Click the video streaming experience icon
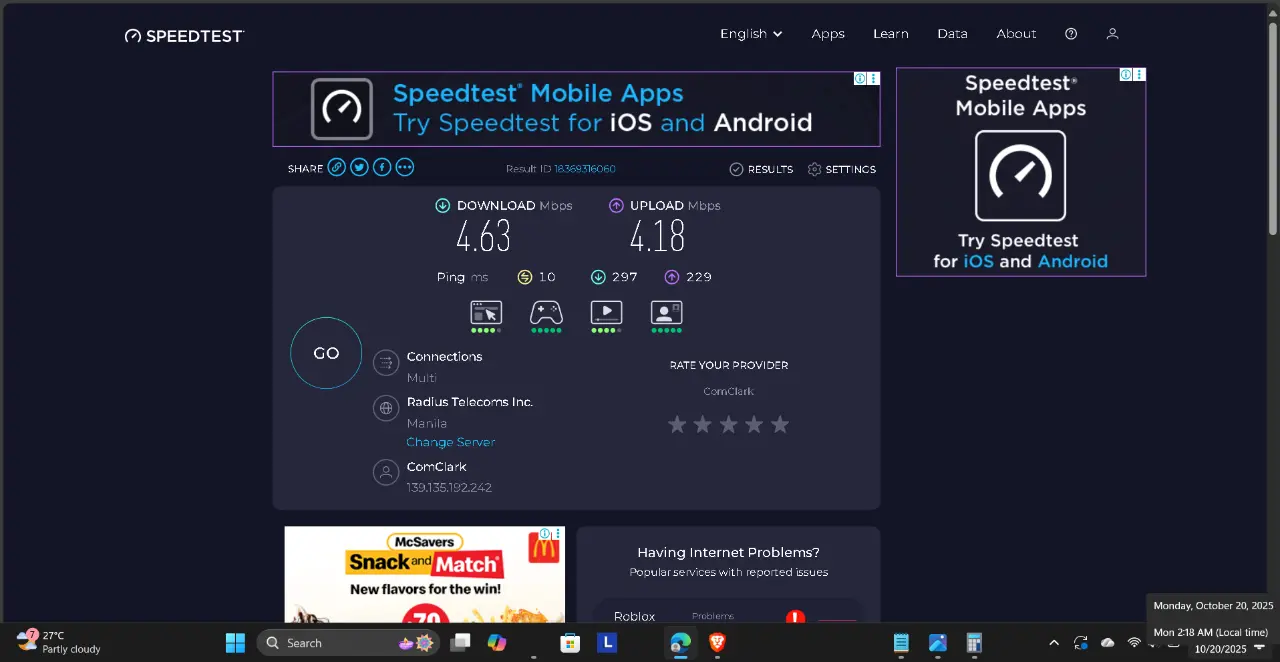1280x662 pixels. point(606,313)
